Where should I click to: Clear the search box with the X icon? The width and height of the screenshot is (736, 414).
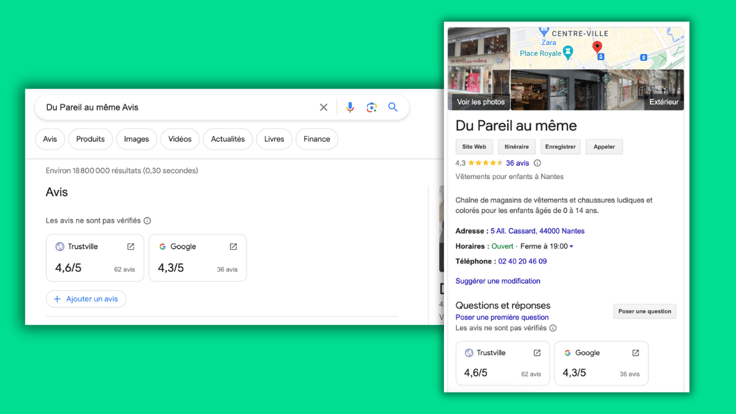tap(323, 107)
